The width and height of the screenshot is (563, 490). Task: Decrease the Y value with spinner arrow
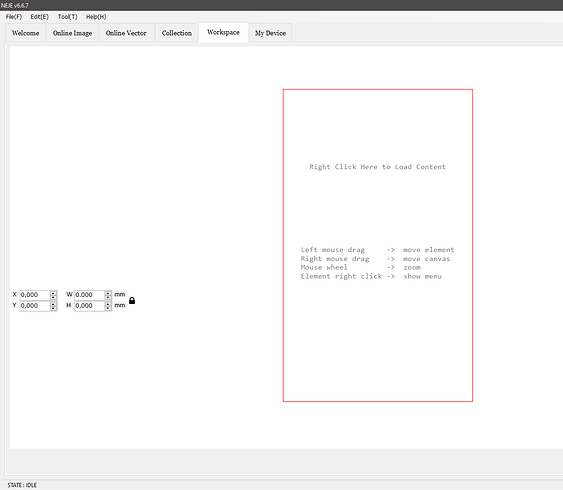[x=53, y=308]
